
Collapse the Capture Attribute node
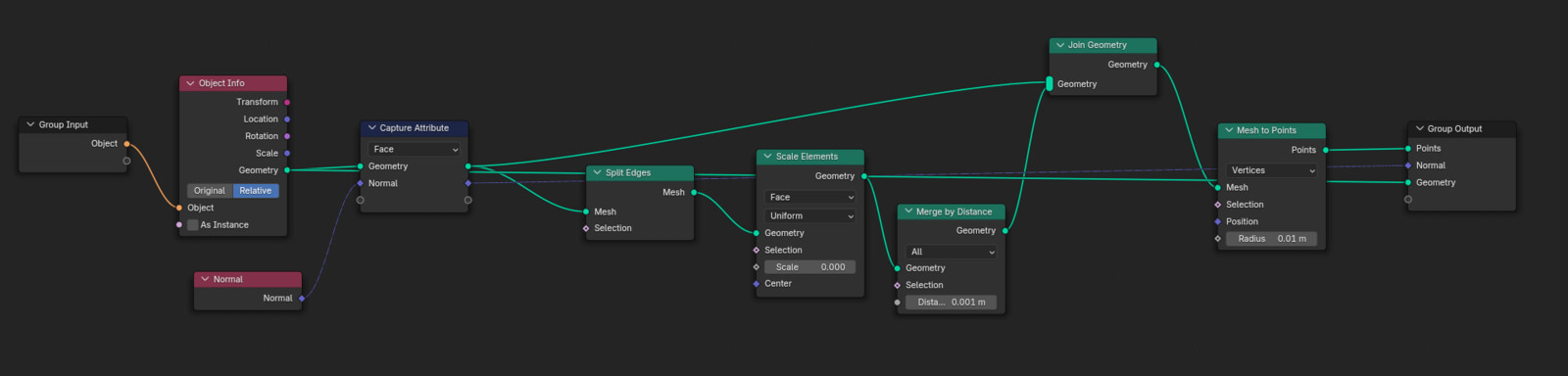(x=372, y=128)
